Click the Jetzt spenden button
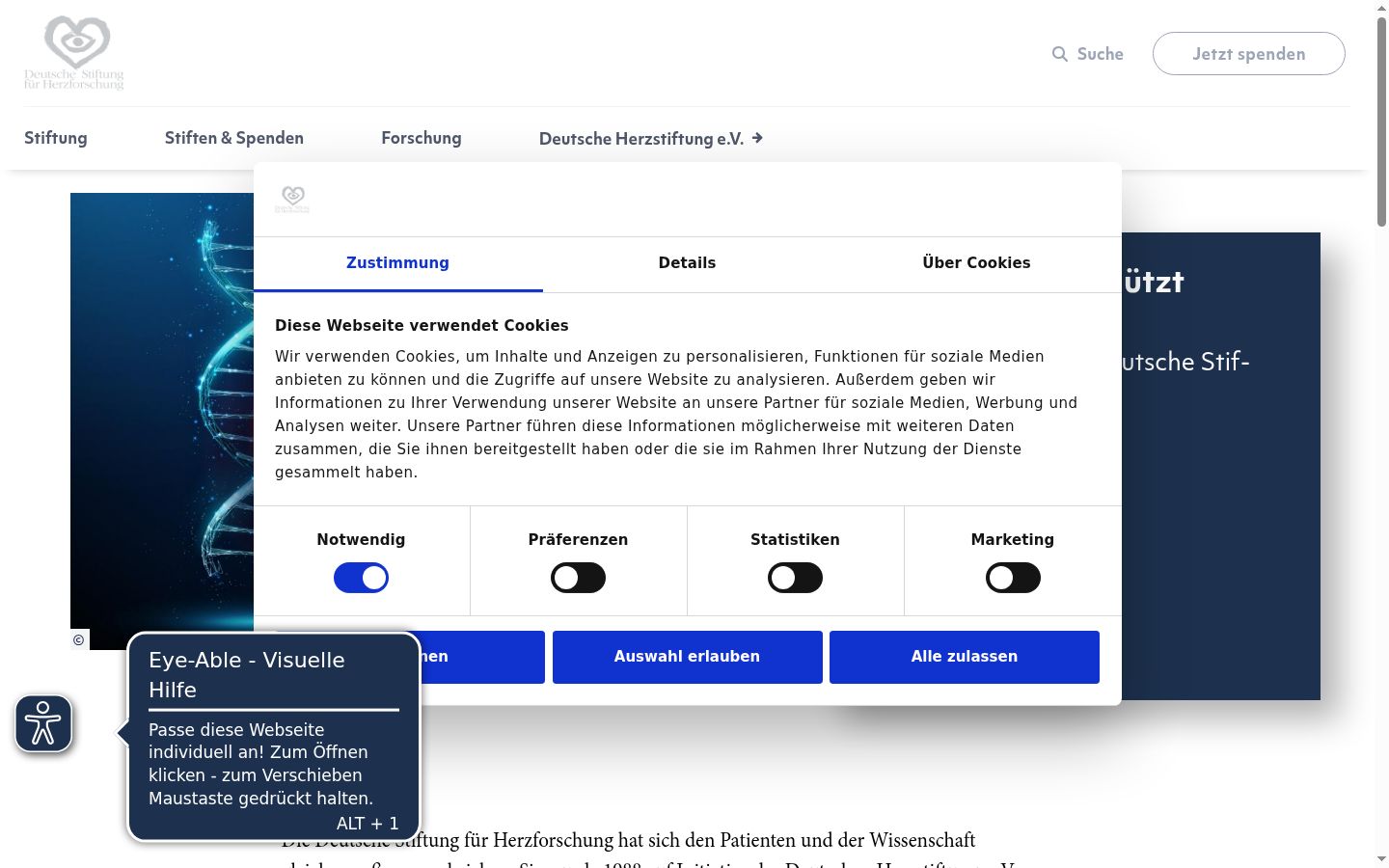1389x868 pixels. 1249,53
